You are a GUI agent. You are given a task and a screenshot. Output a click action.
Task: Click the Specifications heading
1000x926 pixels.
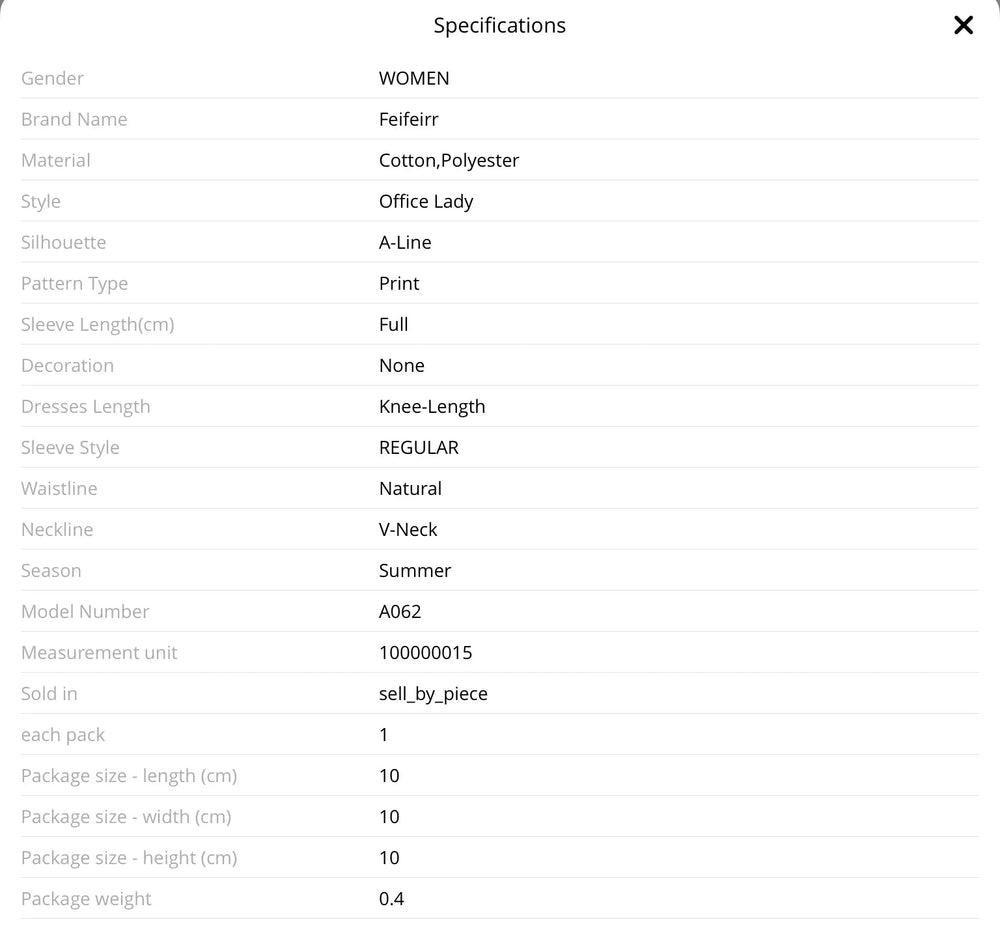click(x=499, y=25)
